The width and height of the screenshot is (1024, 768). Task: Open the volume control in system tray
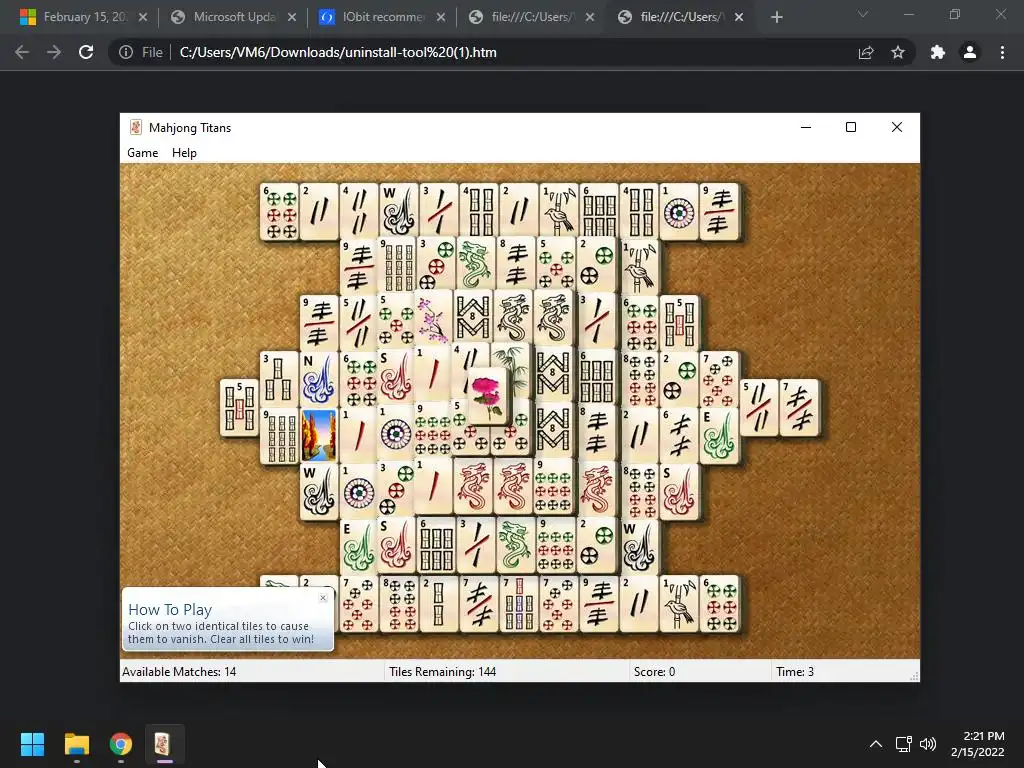927,744
